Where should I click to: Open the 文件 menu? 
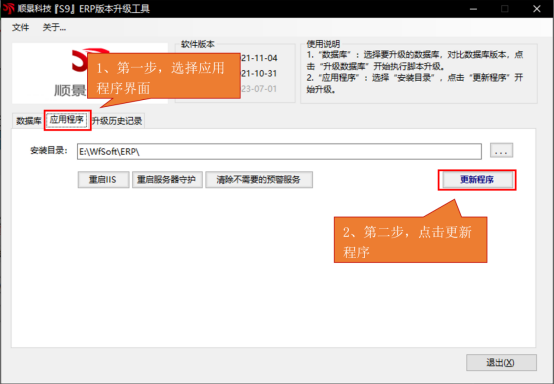20,27
